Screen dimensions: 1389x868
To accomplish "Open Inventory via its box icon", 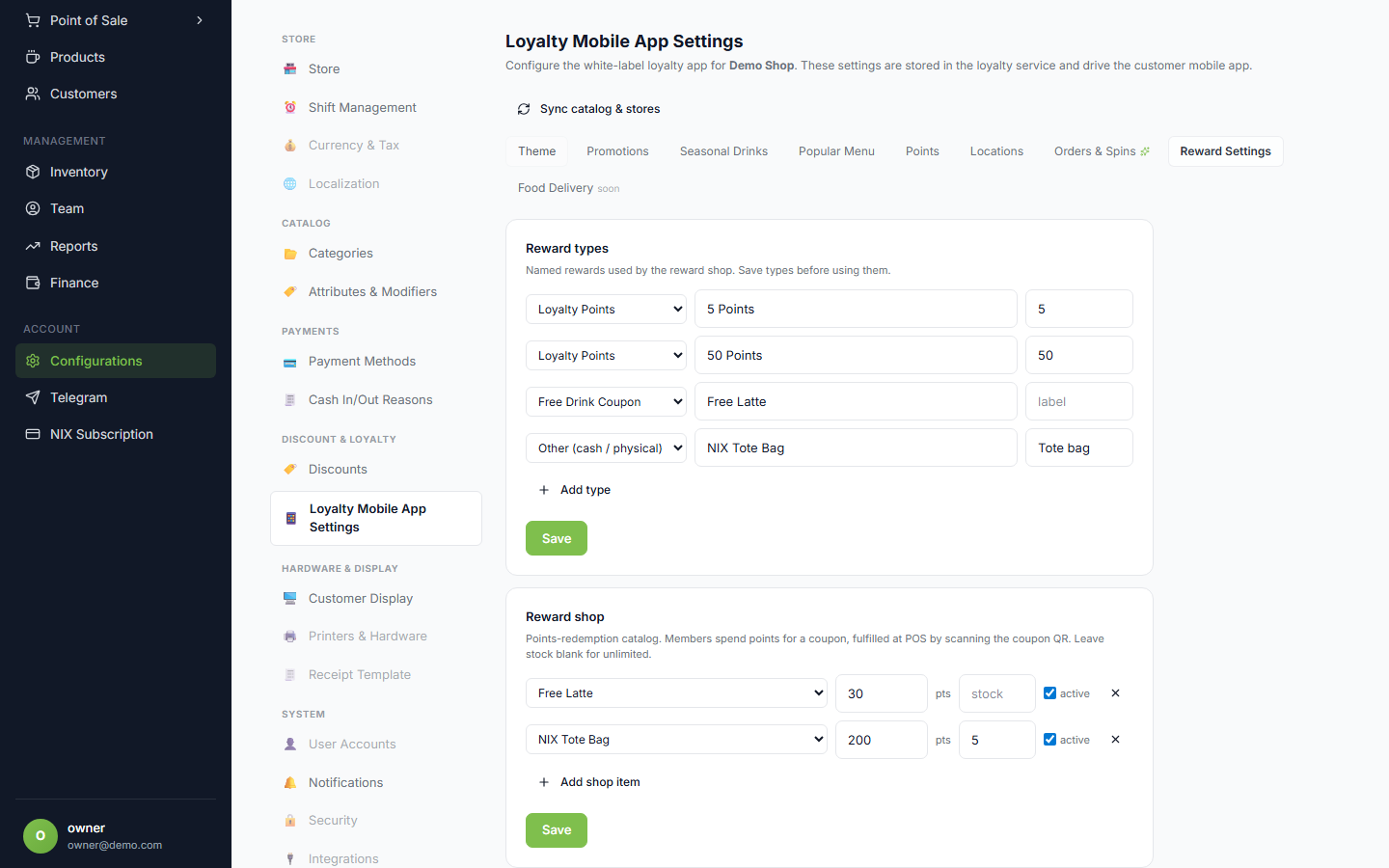I will [33, 172].
